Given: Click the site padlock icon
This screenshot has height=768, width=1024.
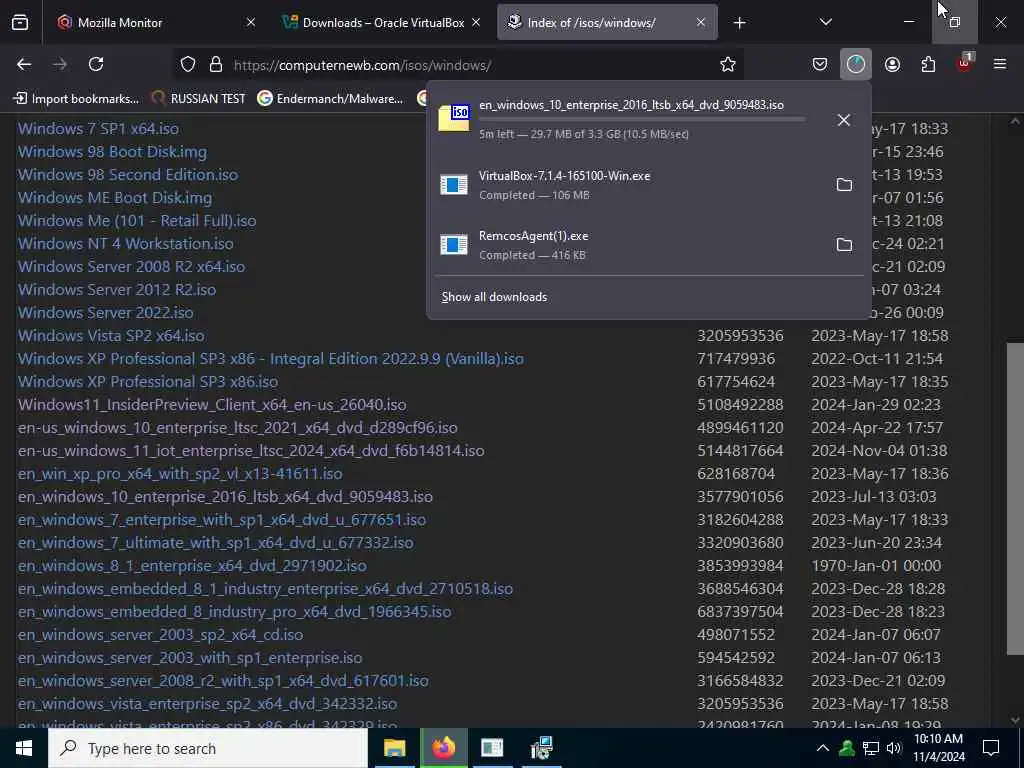Looking at the screenshot, I should click(x=216, y=65).
